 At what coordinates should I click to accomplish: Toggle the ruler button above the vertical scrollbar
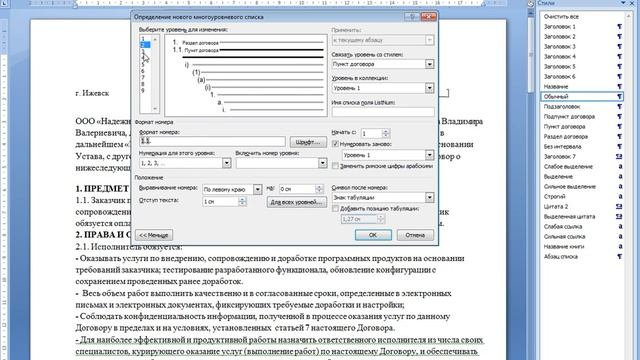[531, 3]
